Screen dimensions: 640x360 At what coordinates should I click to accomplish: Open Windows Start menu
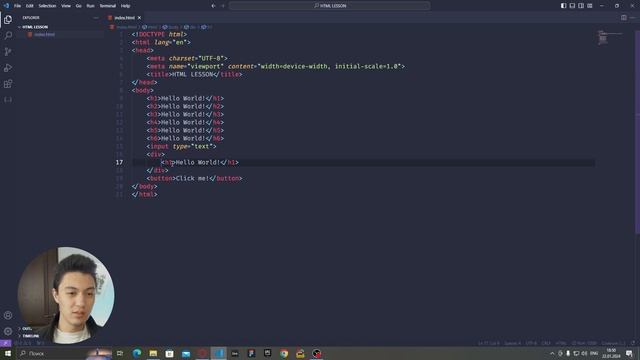[x=7, y=353]
